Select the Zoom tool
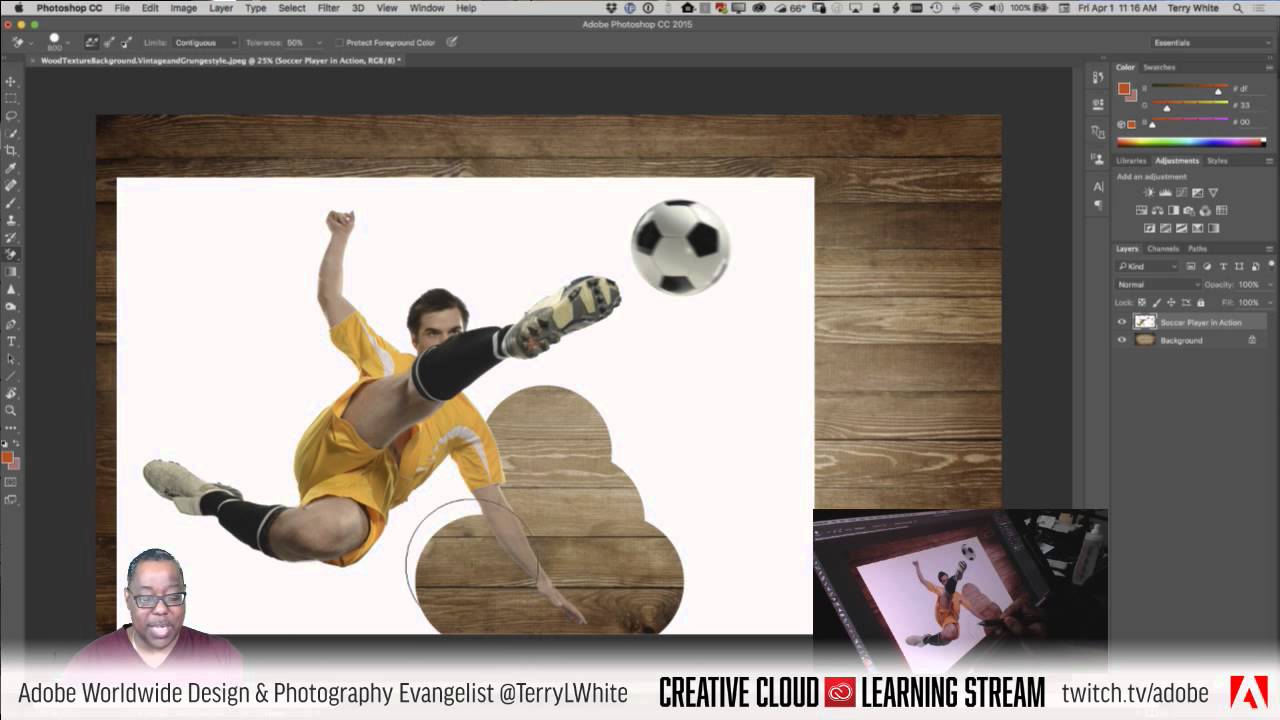This screenshot has width=1280, height=720. (x=11, y=410)
